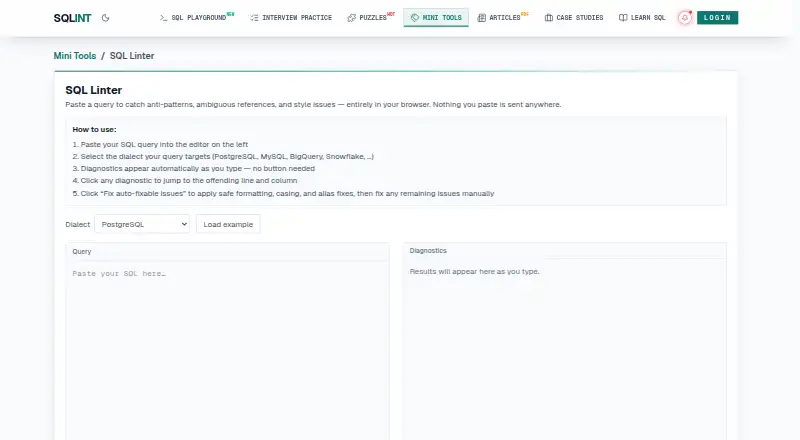This screenshot has width=800, height=440.
Task: Open the Articles page
Action: click(x=503, y=18)
